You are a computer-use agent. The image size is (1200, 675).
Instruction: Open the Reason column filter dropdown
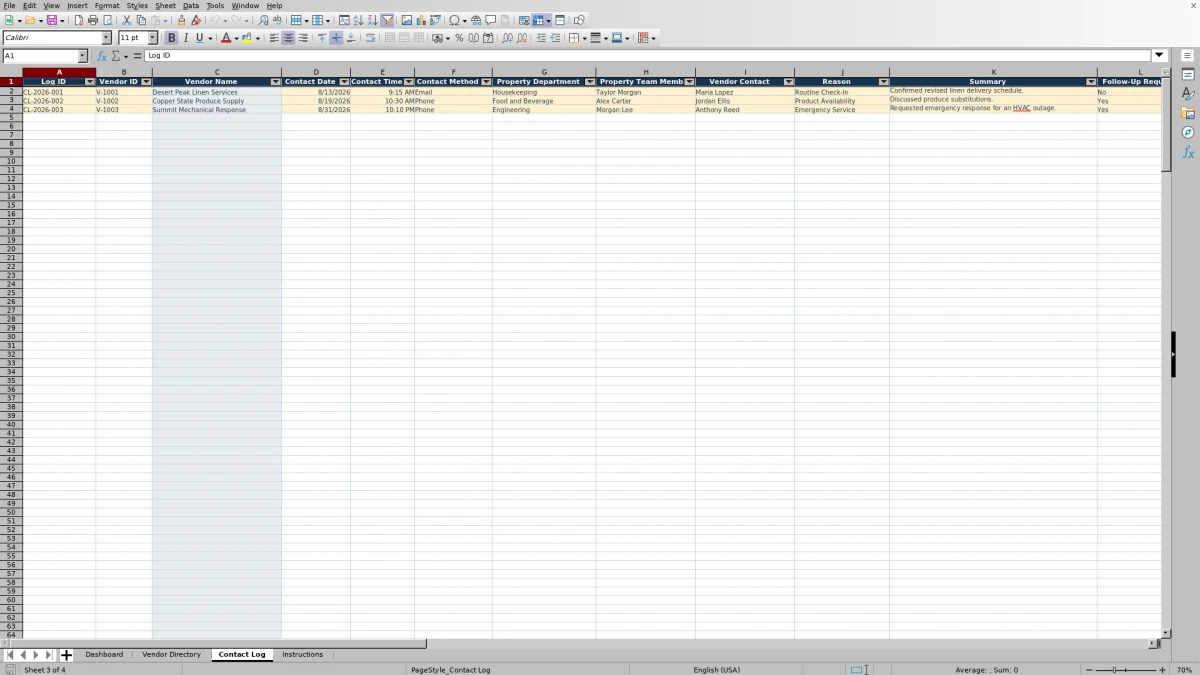[x=883, y=82]
